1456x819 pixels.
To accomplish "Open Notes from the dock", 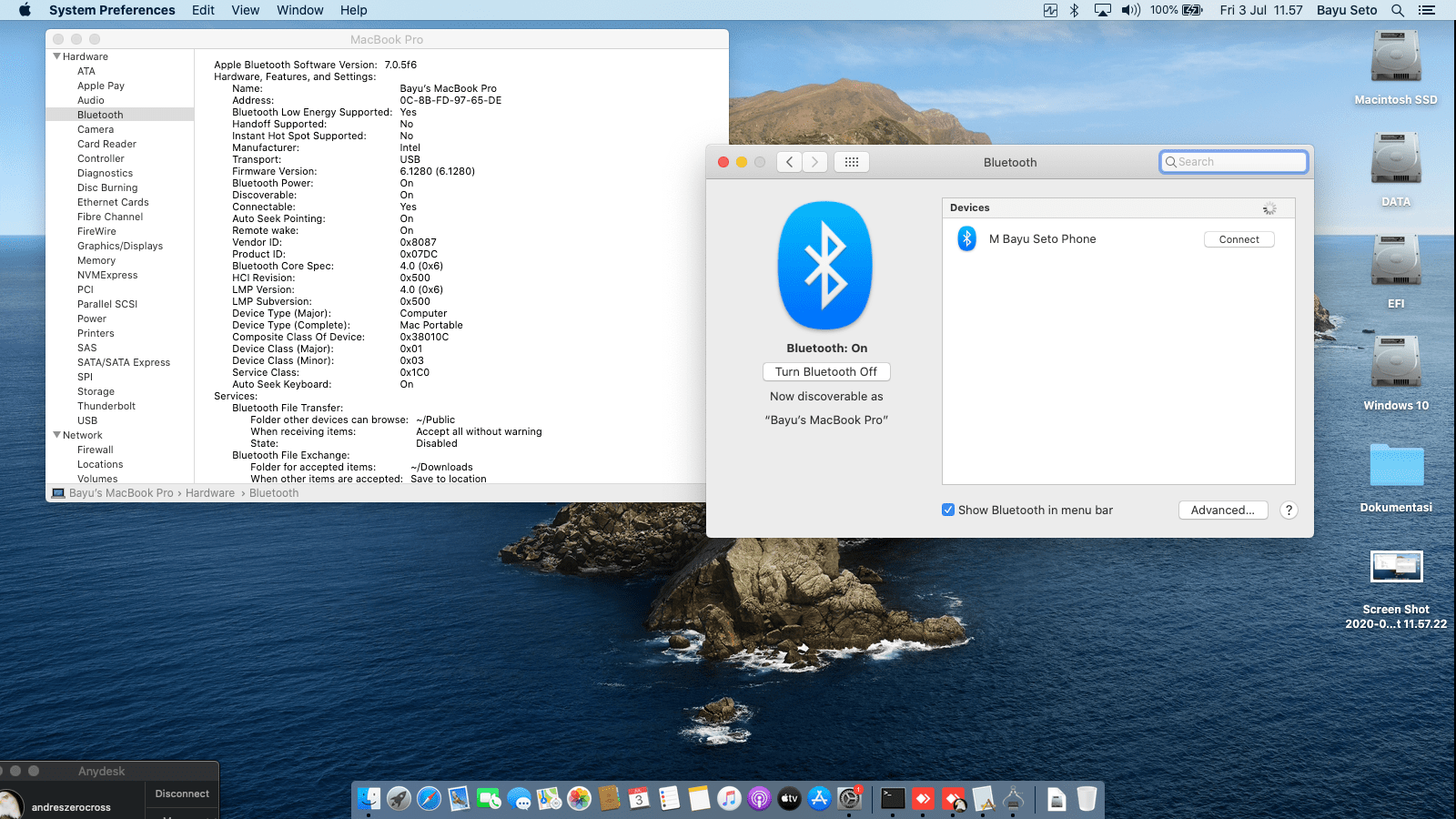I will tap(699, 799).
